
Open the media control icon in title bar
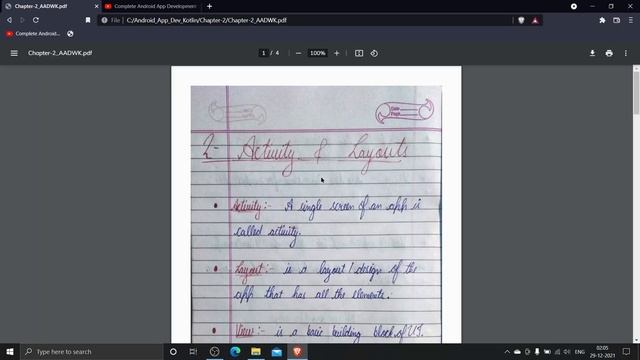[573, 6]
